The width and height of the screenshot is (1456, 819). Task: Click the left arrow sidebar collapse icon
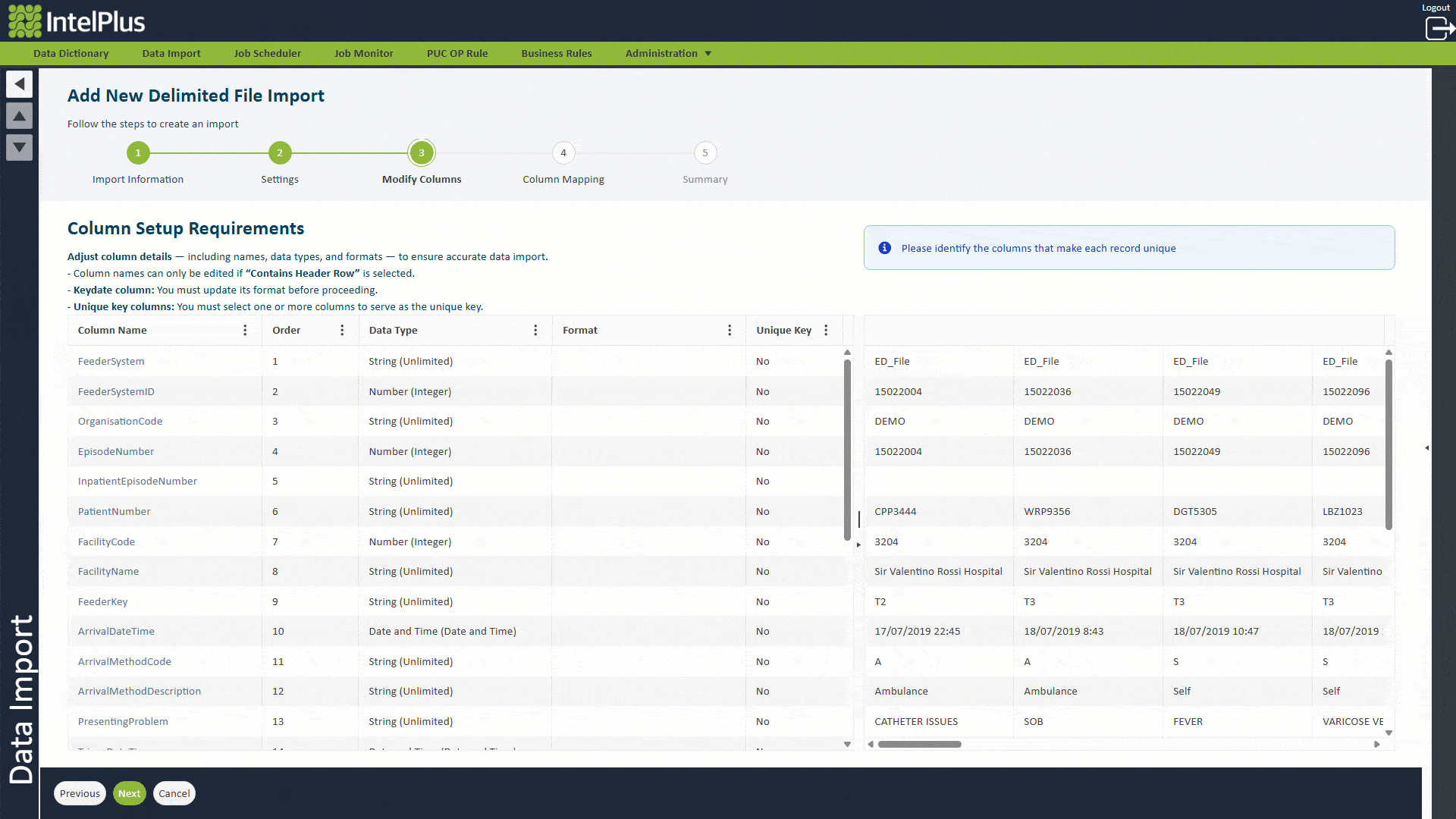20,83
